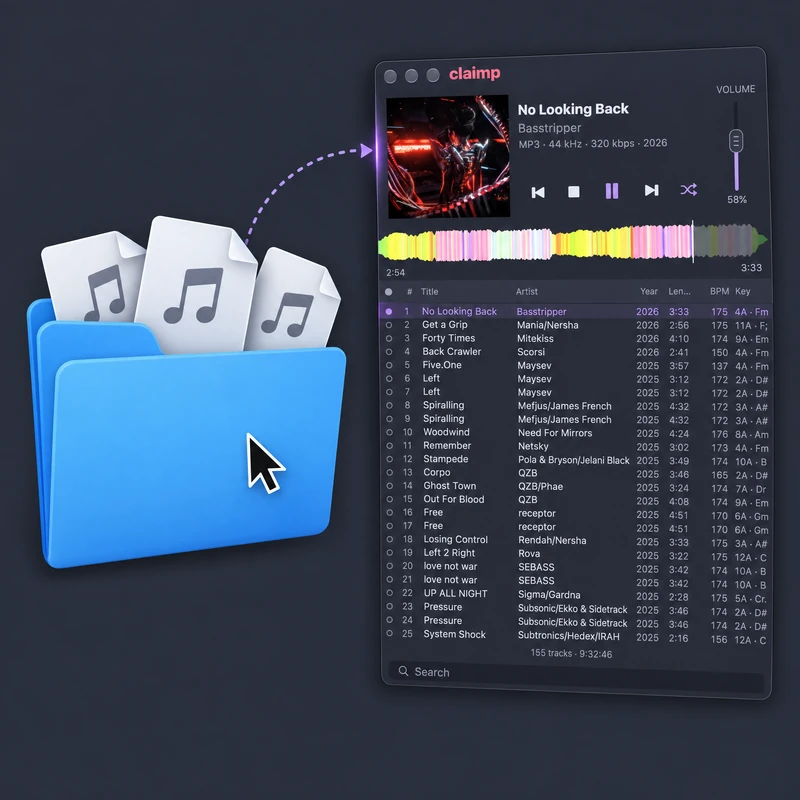Select the track title Stampede
The height and width of the screenshot is (800, 800).
445,459
